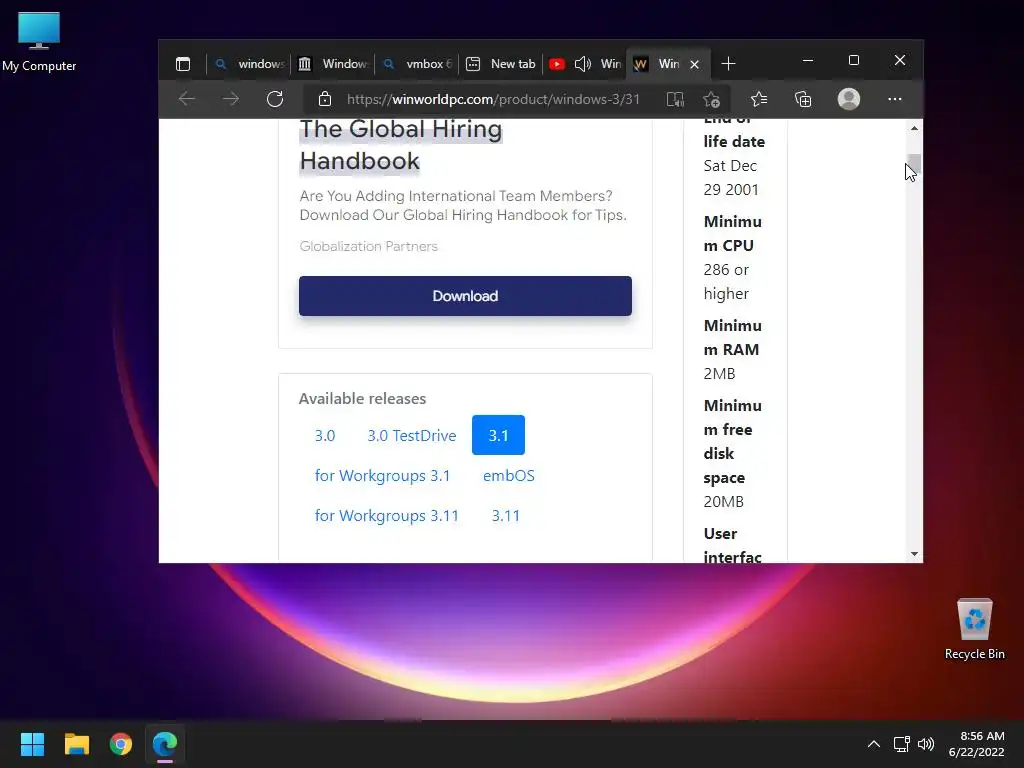The height and width of the screenshot is (768, 1024).
Task: Select the Recycle Bin desktop icon
Action: [x=974, y=629]
